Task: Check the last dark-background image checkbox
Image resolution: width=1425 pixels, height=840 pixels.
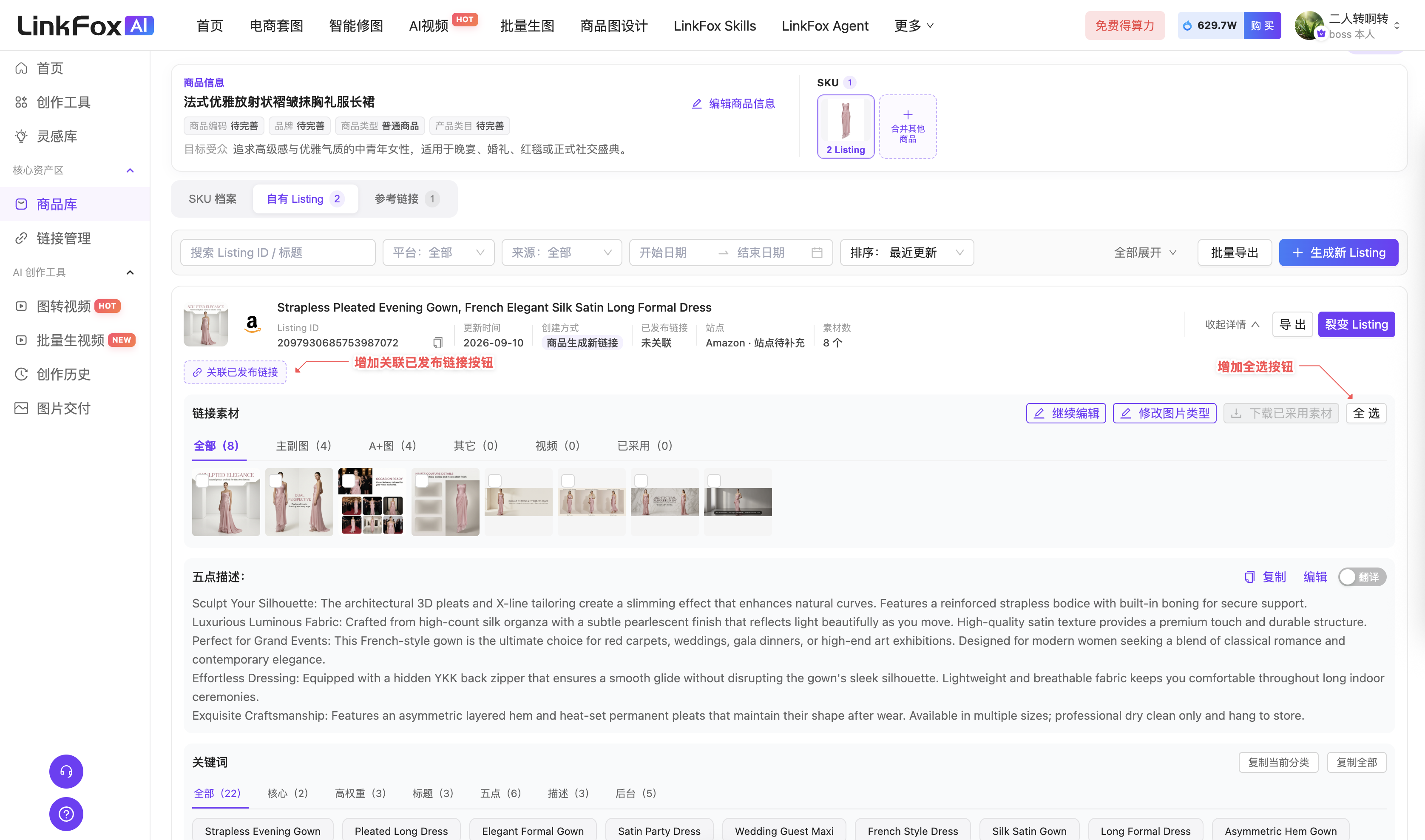Action: 714,480
